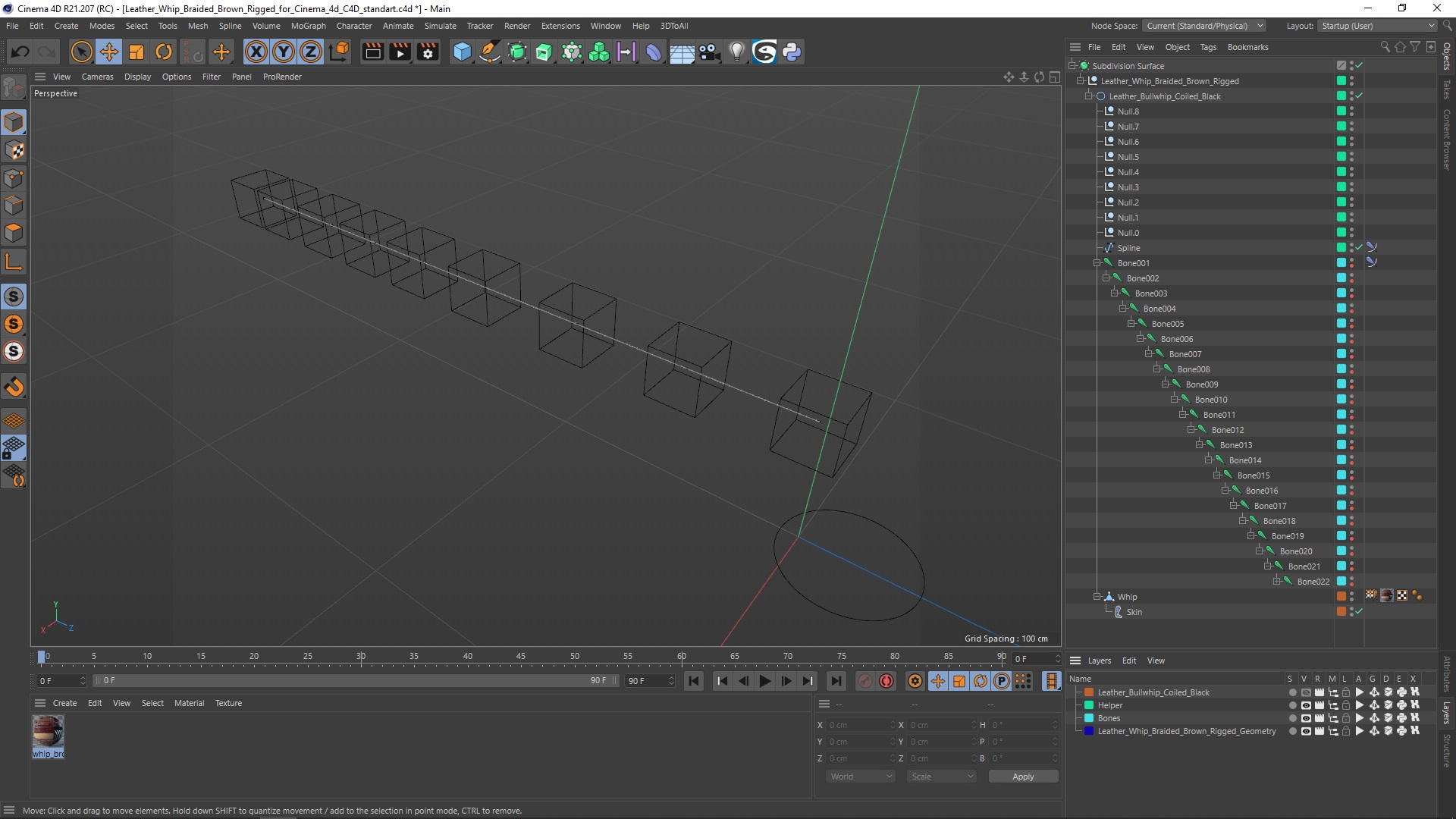Image resolution: width=1456 pixels, height=819 pixels.
Task: Add a Cube primitive object
Action: 462,52
